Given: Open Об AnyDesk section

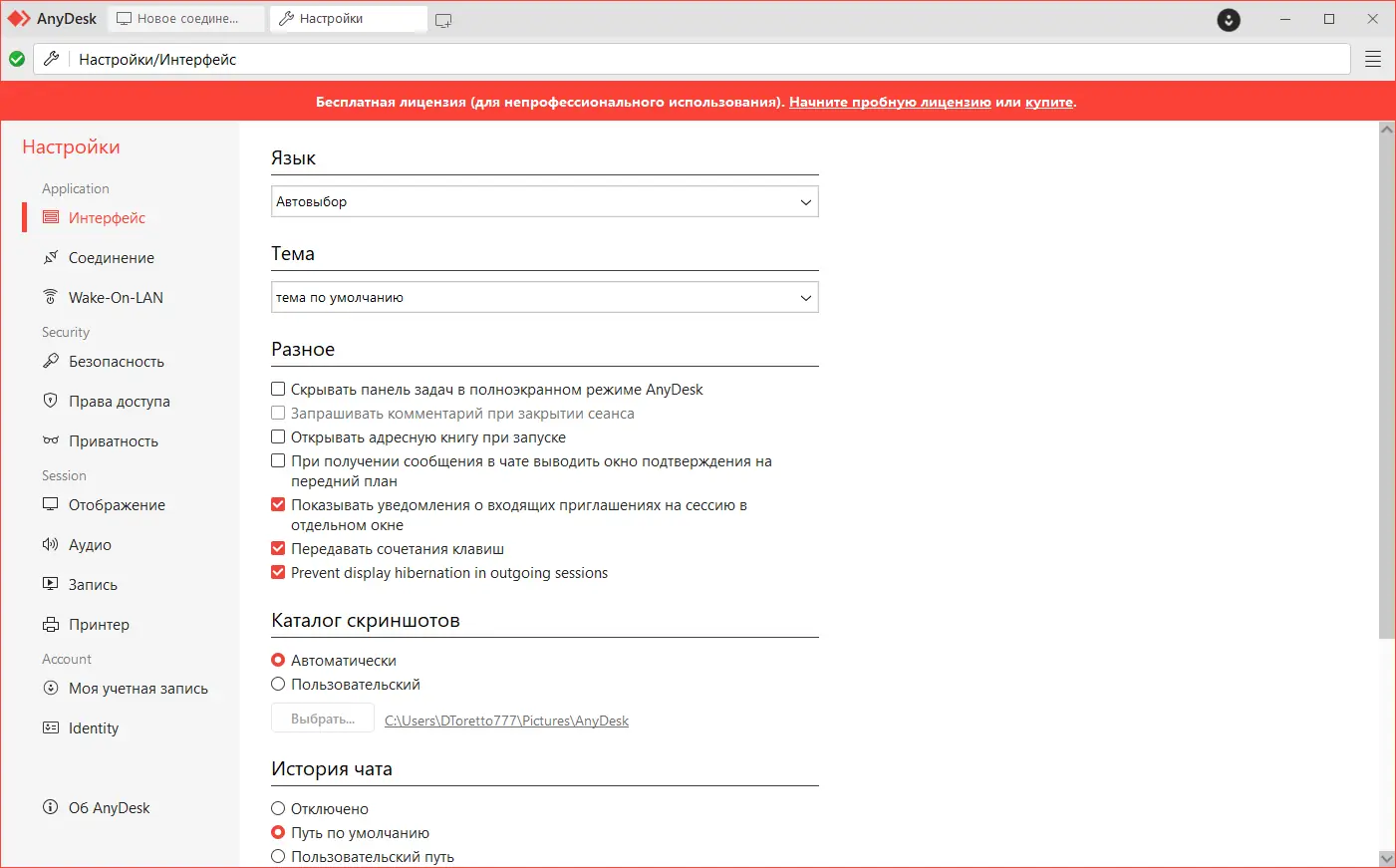Looking at the screenshot, I should pos(109,807).
